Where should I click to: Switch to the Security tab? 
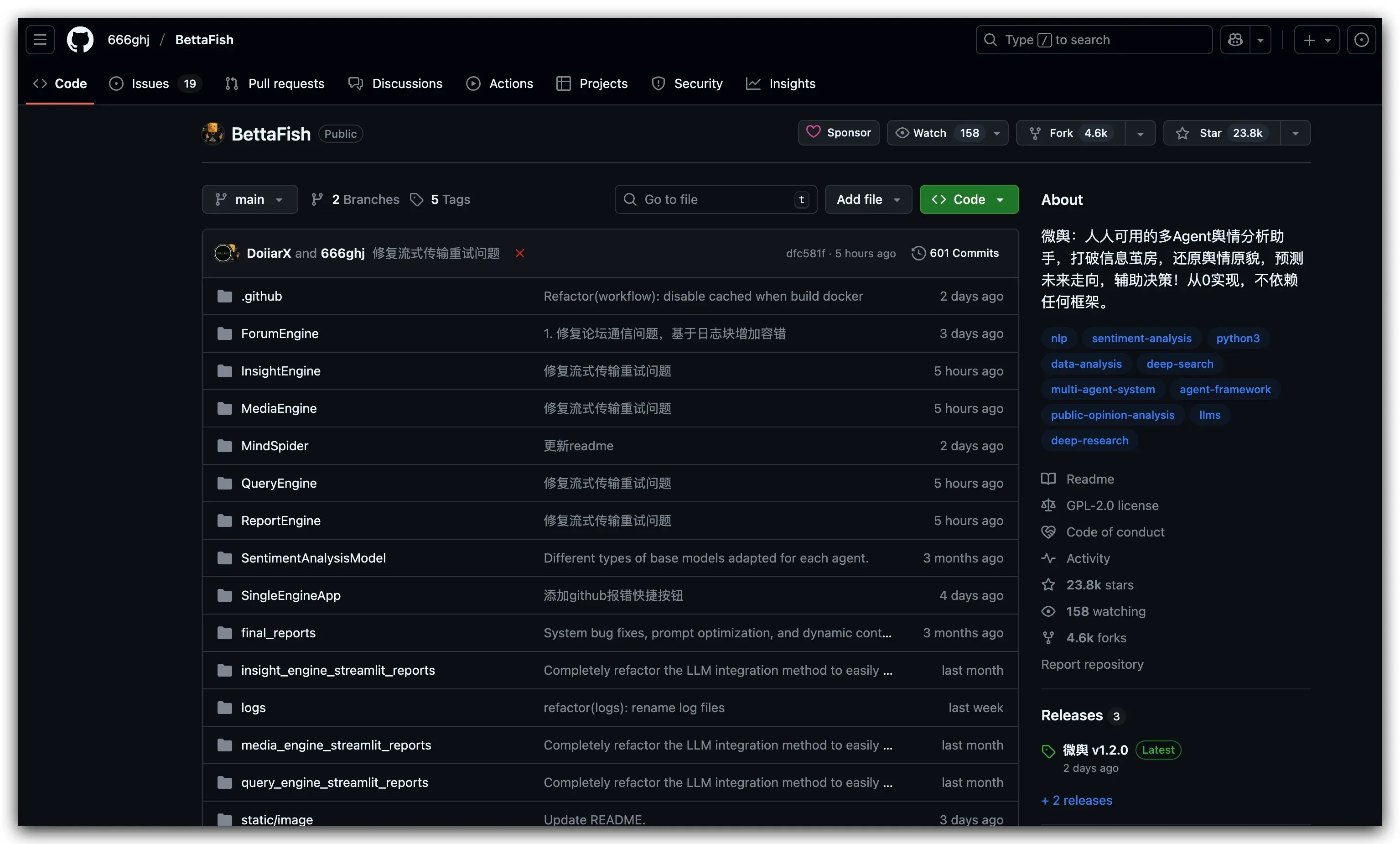point(688,83)
